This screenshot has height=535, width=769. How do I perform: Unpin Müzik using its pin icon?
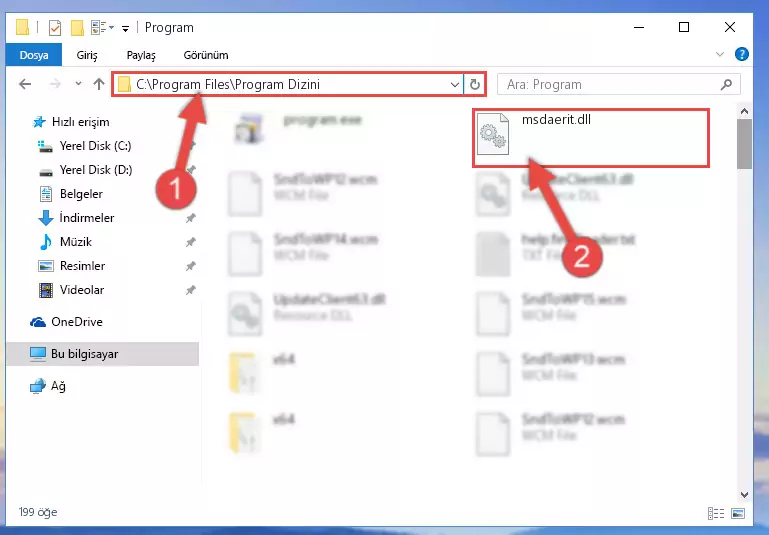190,242
